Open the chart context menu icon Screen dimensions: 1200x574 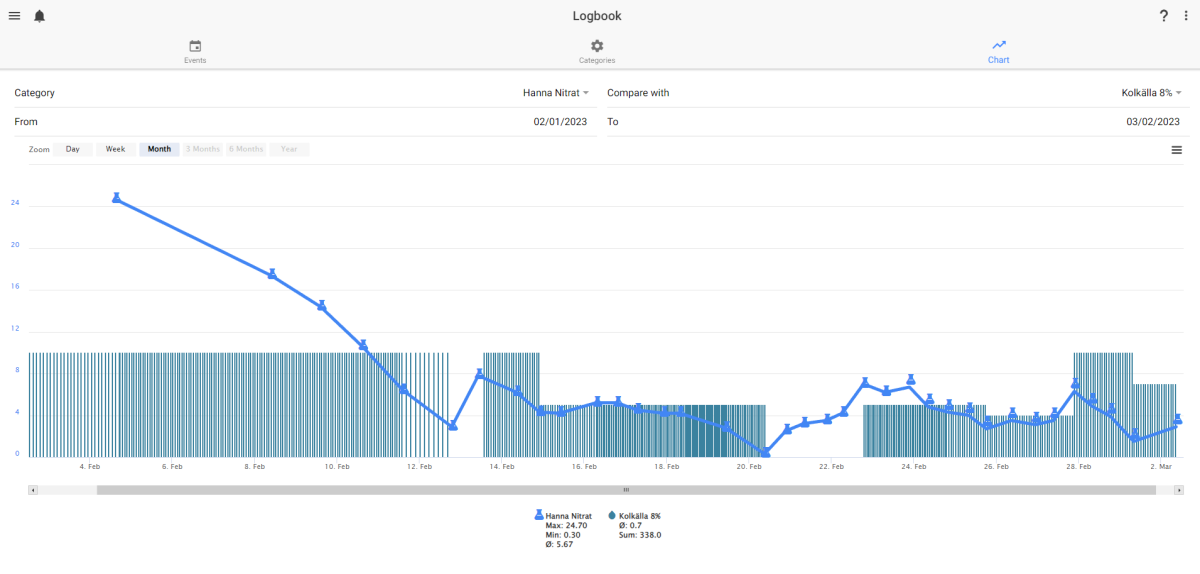click(x=1177, y=149)
